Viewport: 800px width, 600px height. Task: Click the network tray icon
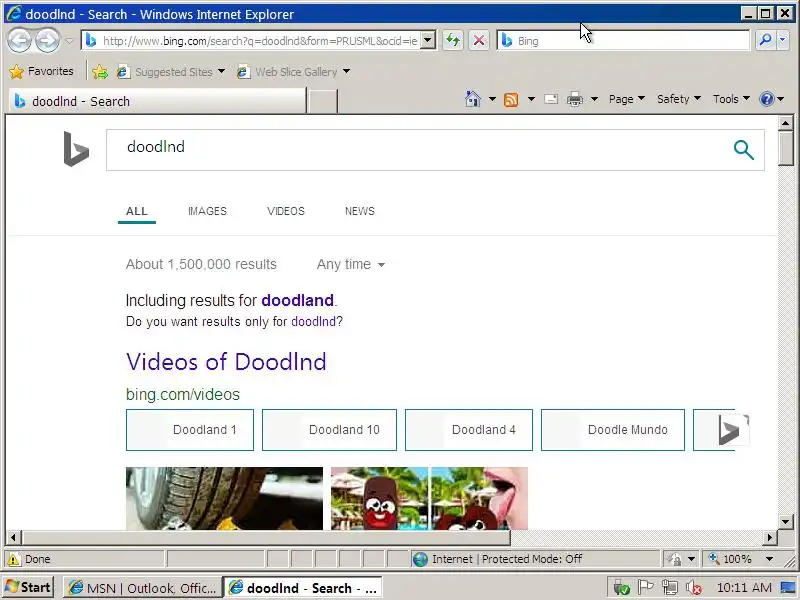click(x=670, y=588)
